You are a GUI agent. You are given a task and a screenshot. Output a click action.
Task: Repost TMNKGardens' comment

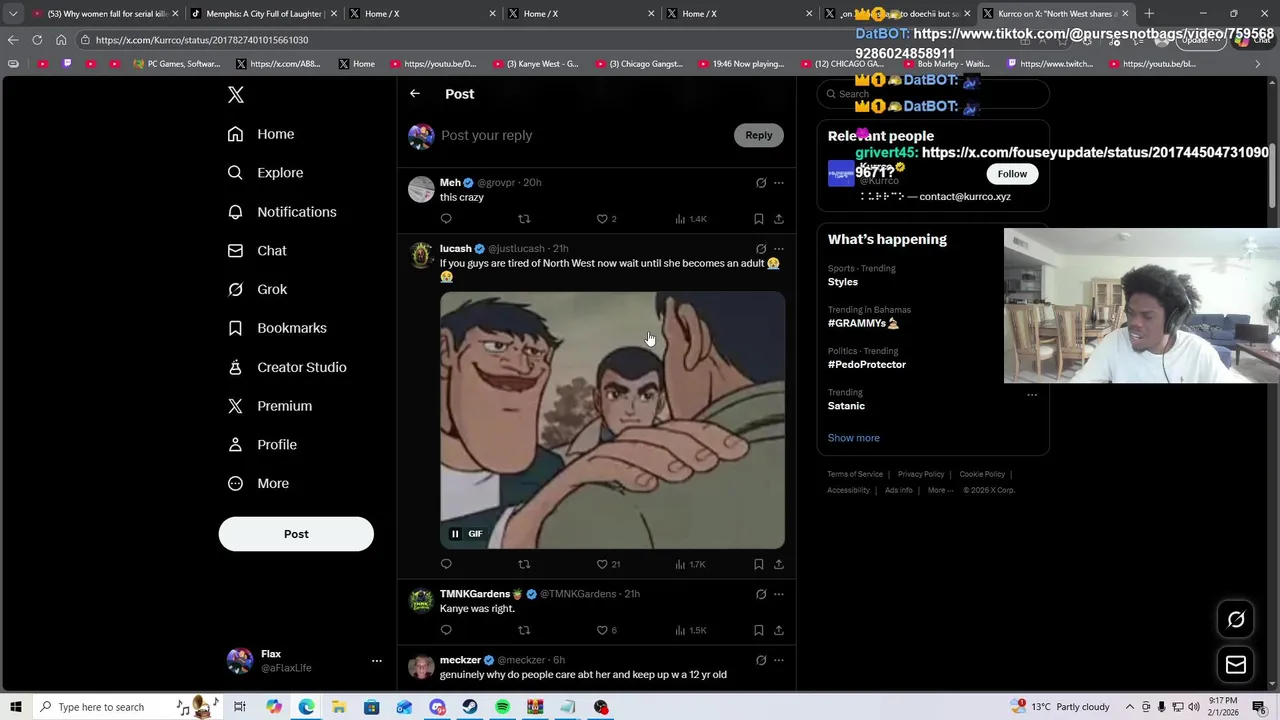(x=524, y=630)
